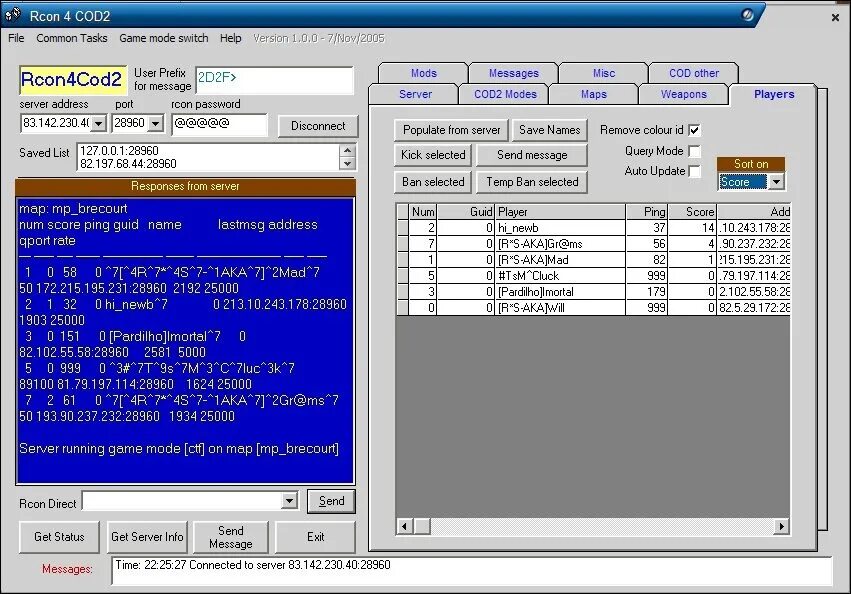Click the User Prefix input field
The height and width of the screenshot is (594, 851).
(274, 80)
